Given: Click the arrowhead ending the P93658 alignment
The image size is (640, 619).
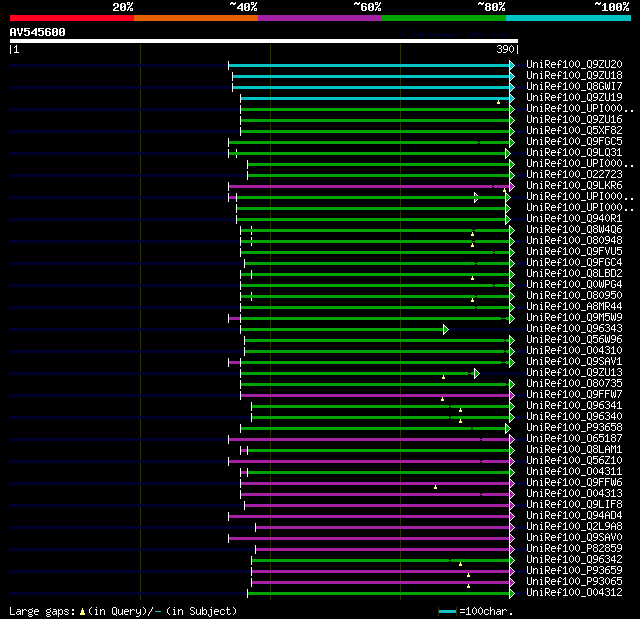Looking at the screenshot, I should 508,428.
